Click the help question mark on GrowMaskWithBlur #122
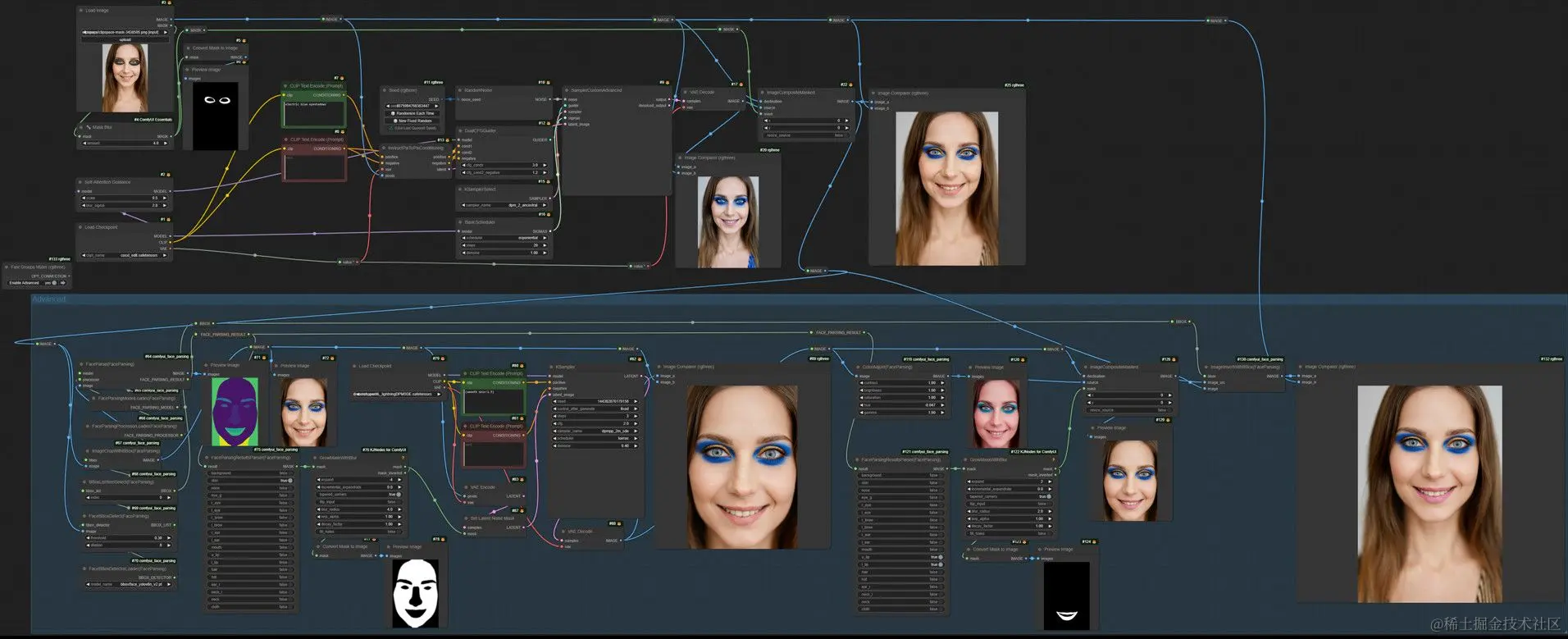Image resolution: width=1568 pixels, height=639 pixels. (1054, 459)
